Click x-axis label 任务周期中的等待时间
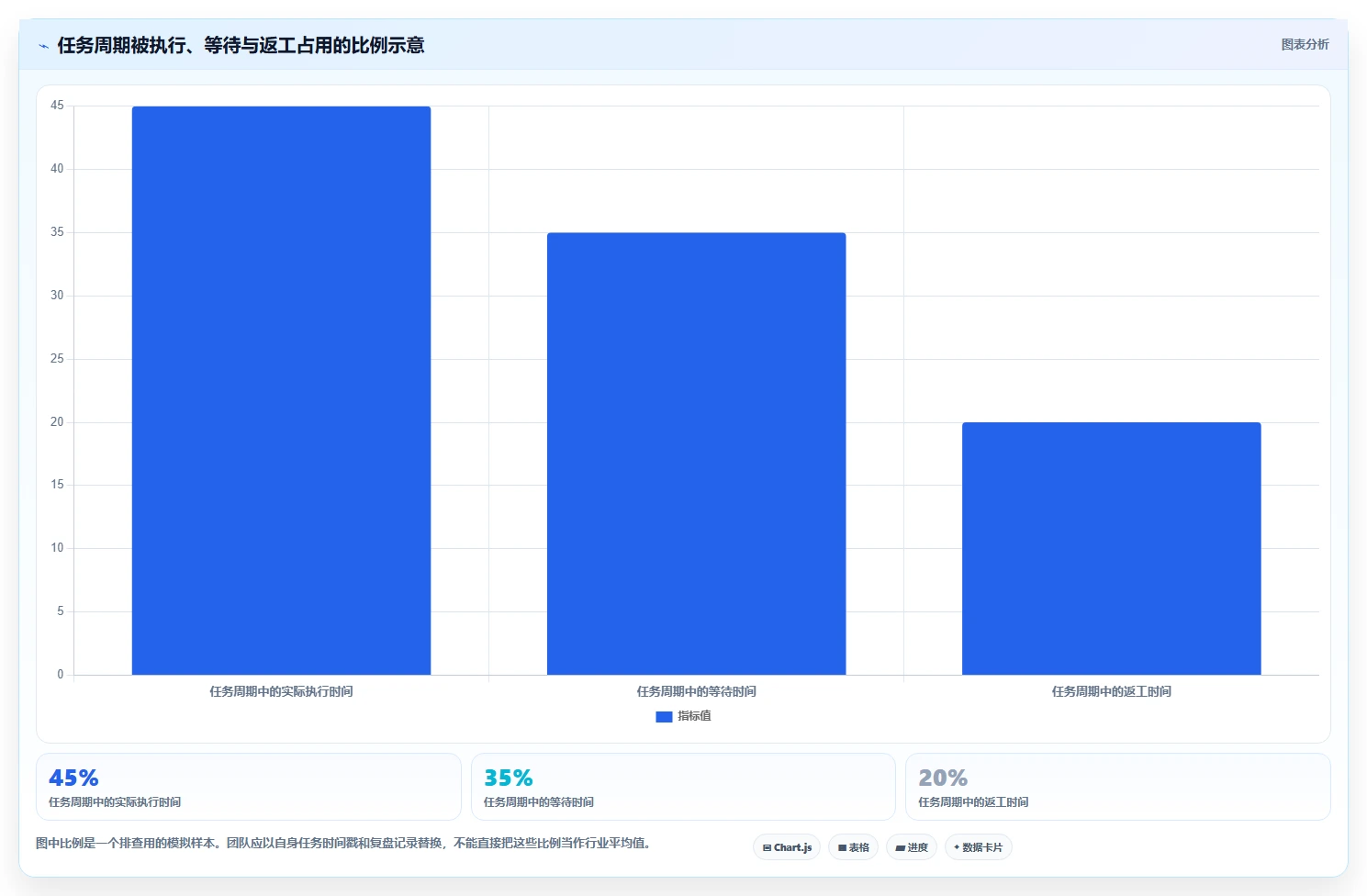 [x=696, y=691]
